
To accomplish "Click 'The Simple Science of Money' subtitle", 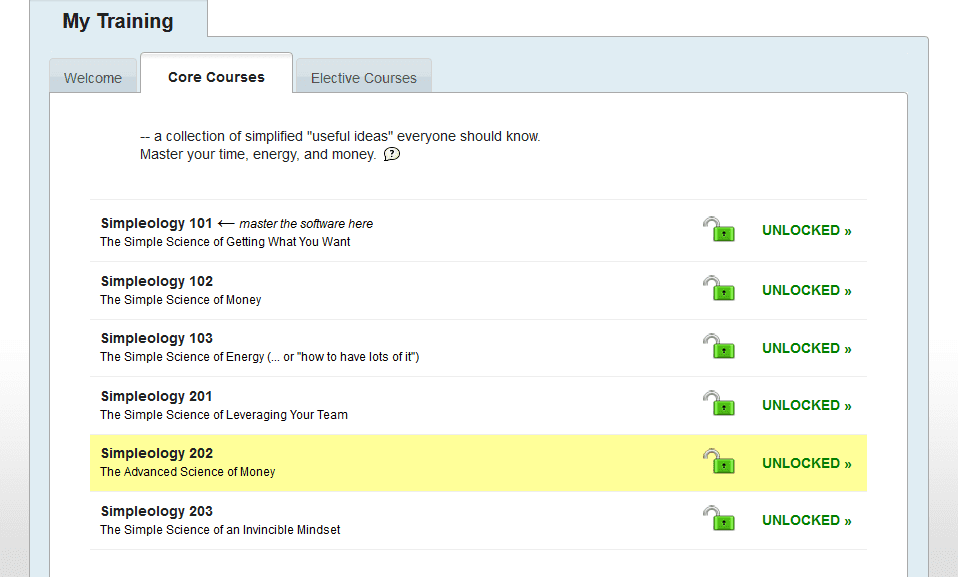I will coord(180,300).
